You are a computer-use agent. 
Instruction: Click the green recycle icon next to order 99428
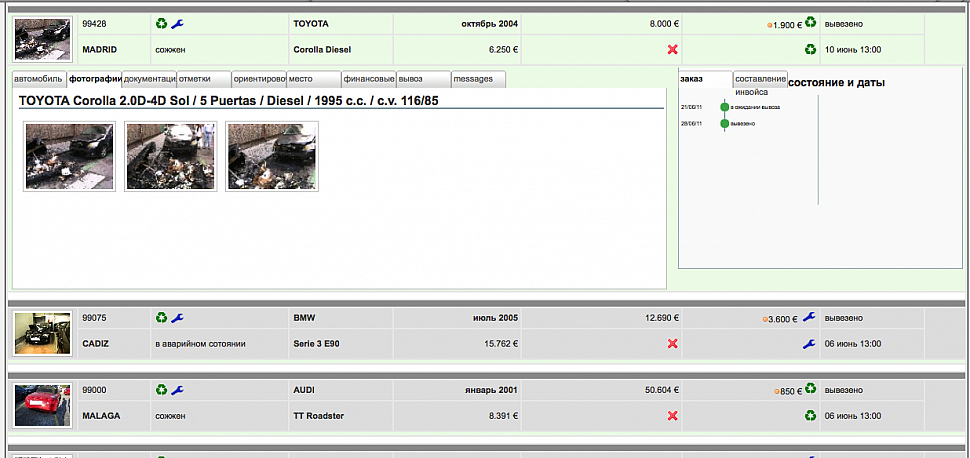point(161,23)
